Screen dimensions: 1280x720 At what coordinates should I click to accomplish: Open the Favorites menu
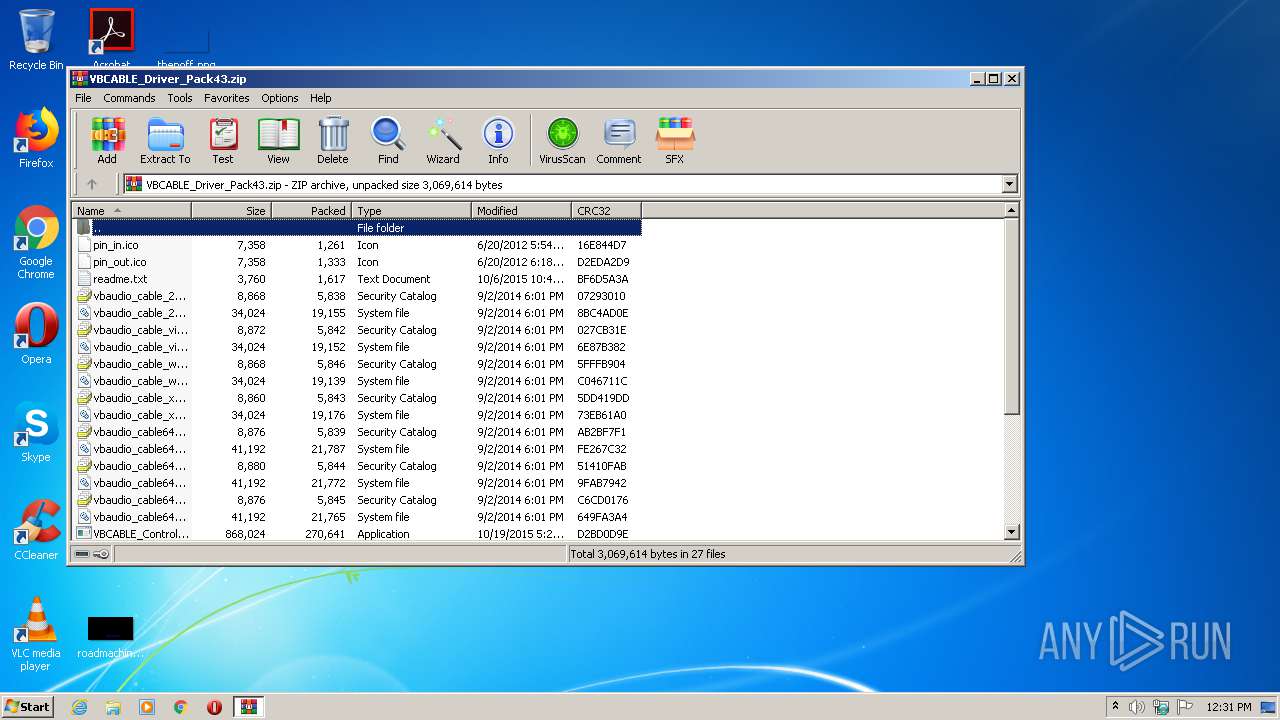(x=227, y=98)
